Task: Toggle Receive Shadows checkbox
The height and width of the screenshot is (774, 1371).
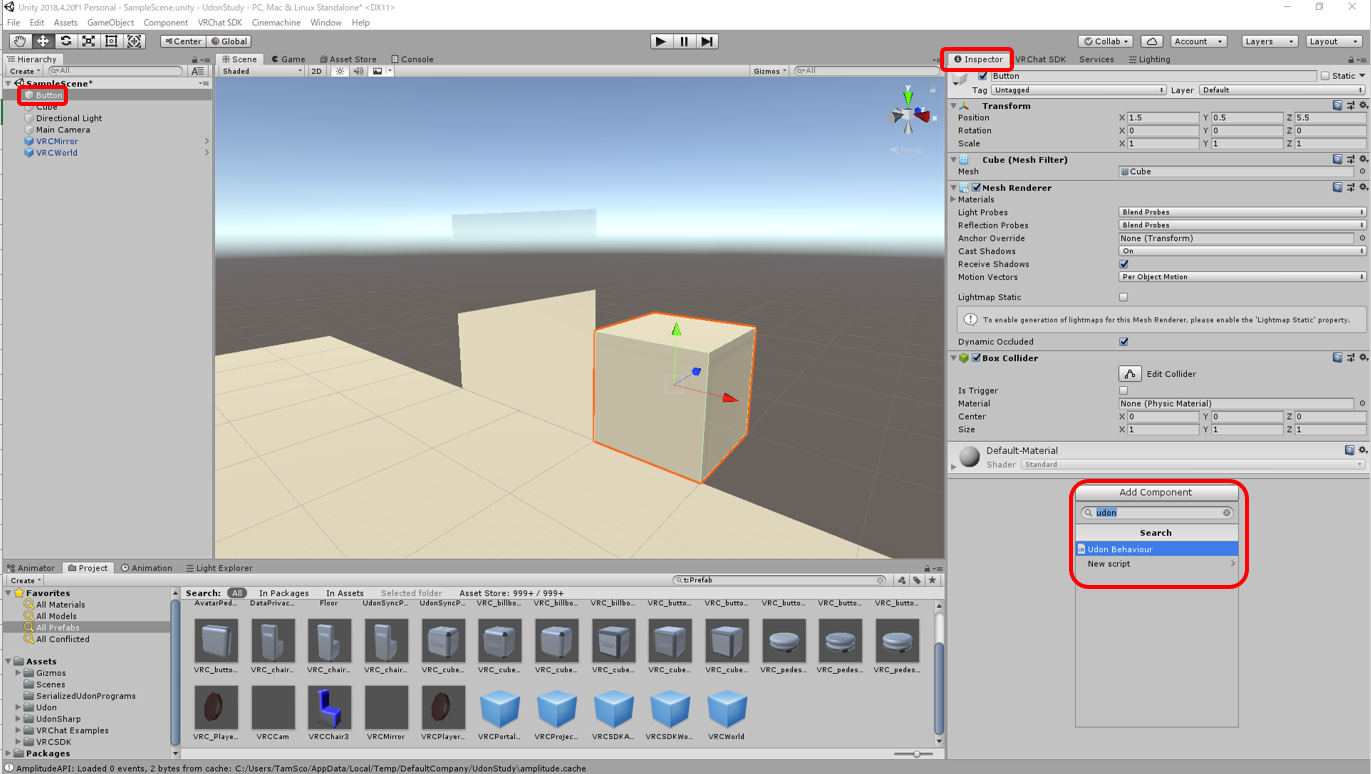Action: [1124, 264]
